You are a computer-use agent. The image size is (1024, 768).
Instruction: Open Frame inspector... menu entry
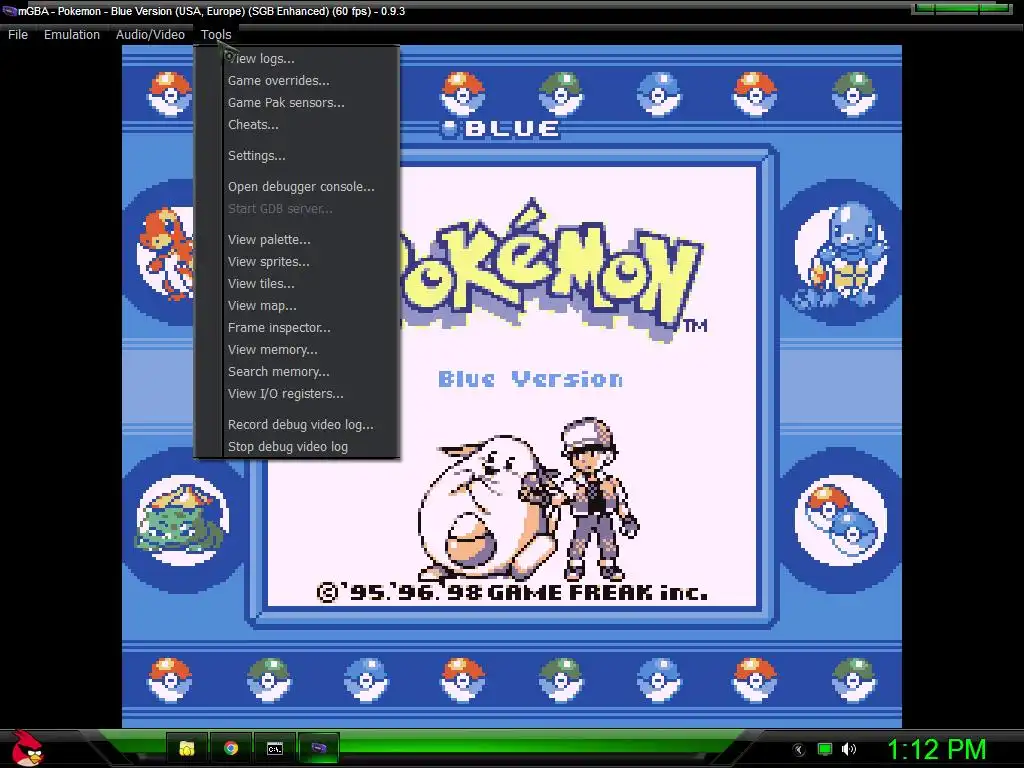tap(298, 328)
